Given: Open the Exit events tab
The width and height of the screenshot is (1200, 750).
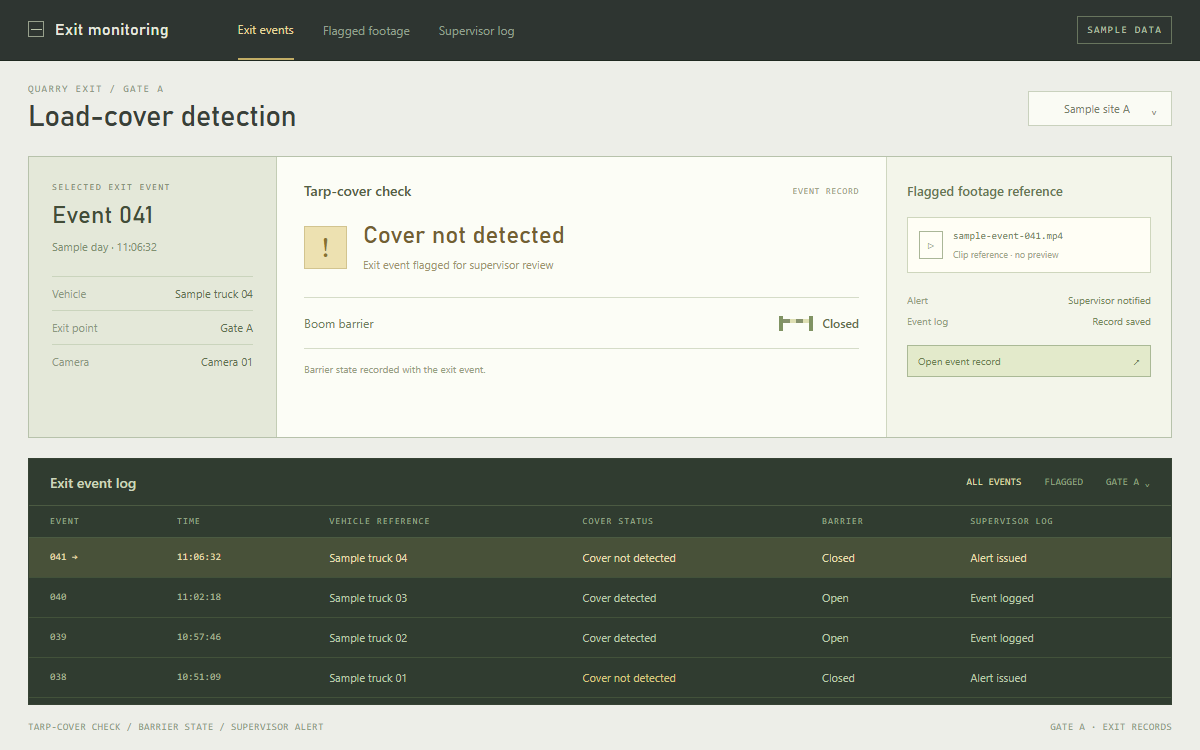Looking at the screenshot, I should pos(266,30).
